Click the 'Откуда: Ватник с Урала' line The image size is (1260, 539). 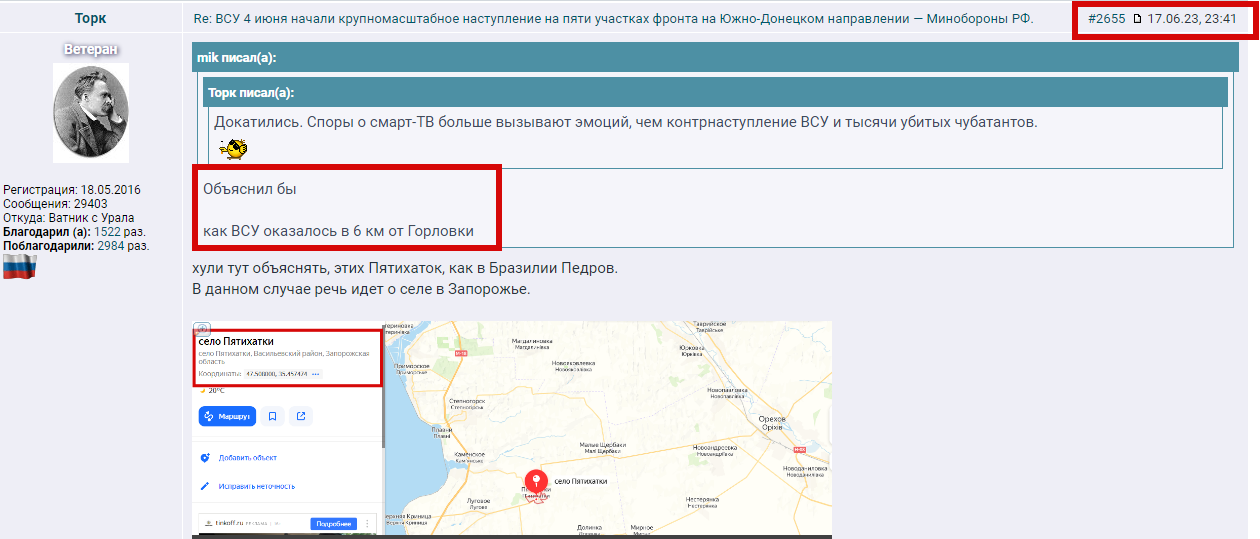69,217
